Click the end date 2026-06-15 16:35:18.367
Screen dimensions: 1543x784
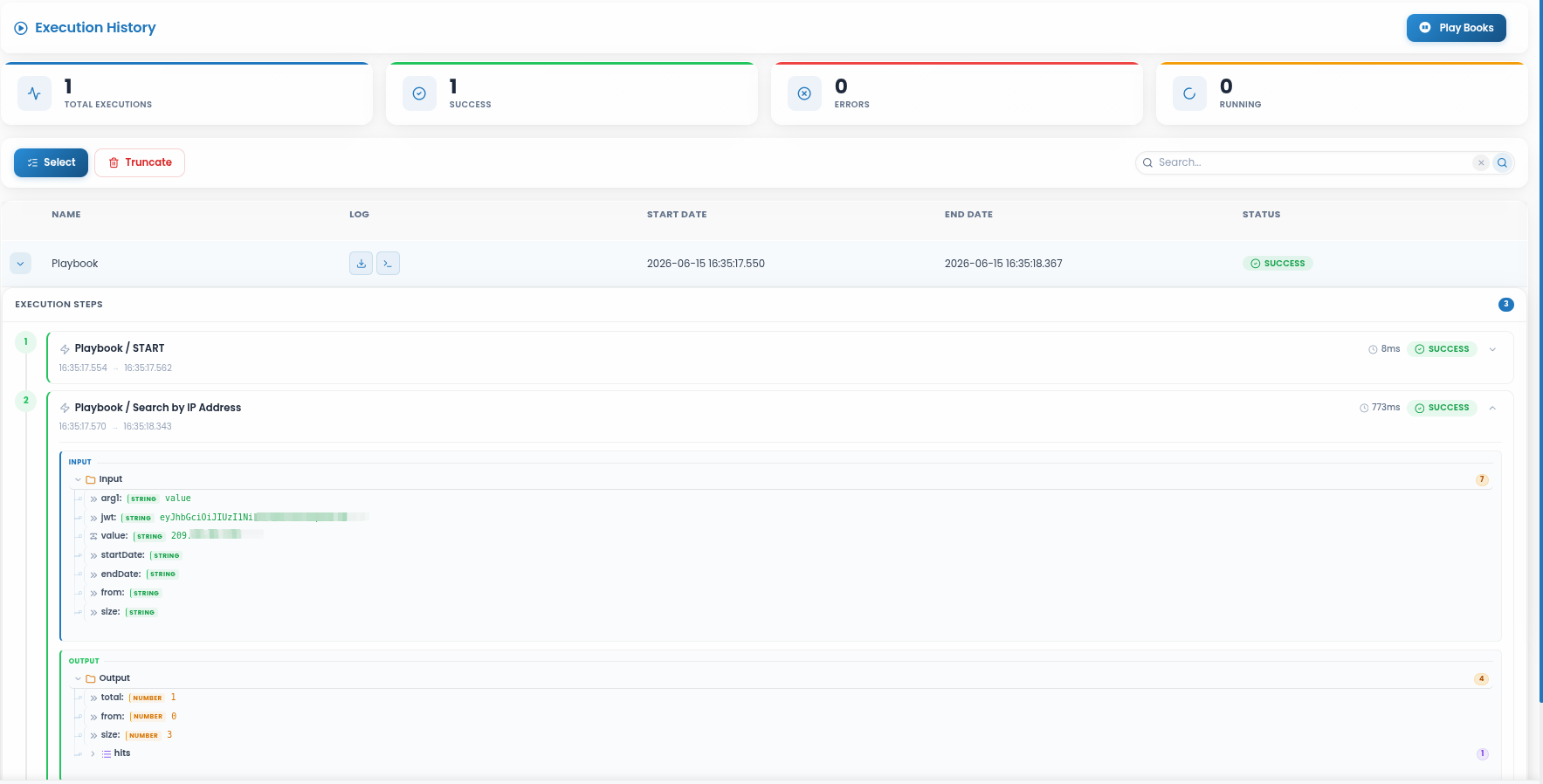(x=1003, y=264)
